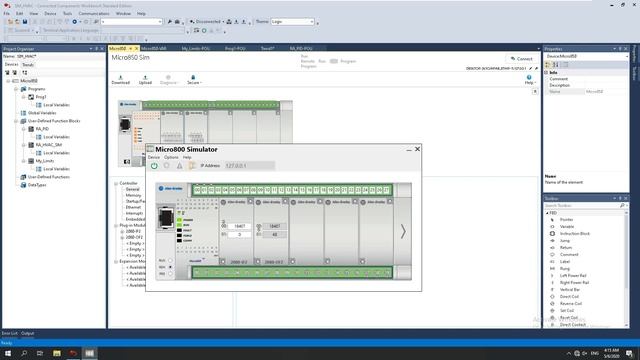The width and height of the screenshot is (640, 360).
Task: Select DataTypes in project tree
Action: 37,185
